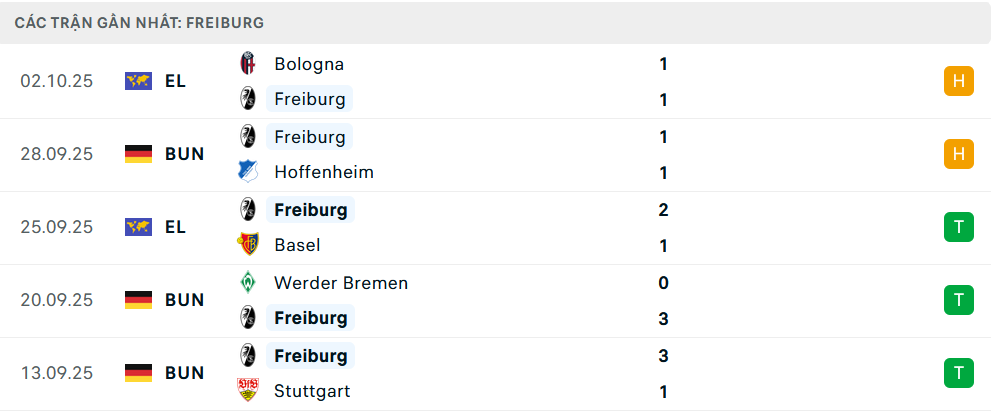Click the Stuttgart club crest icon
992x412 pixels.
[247, 391]
